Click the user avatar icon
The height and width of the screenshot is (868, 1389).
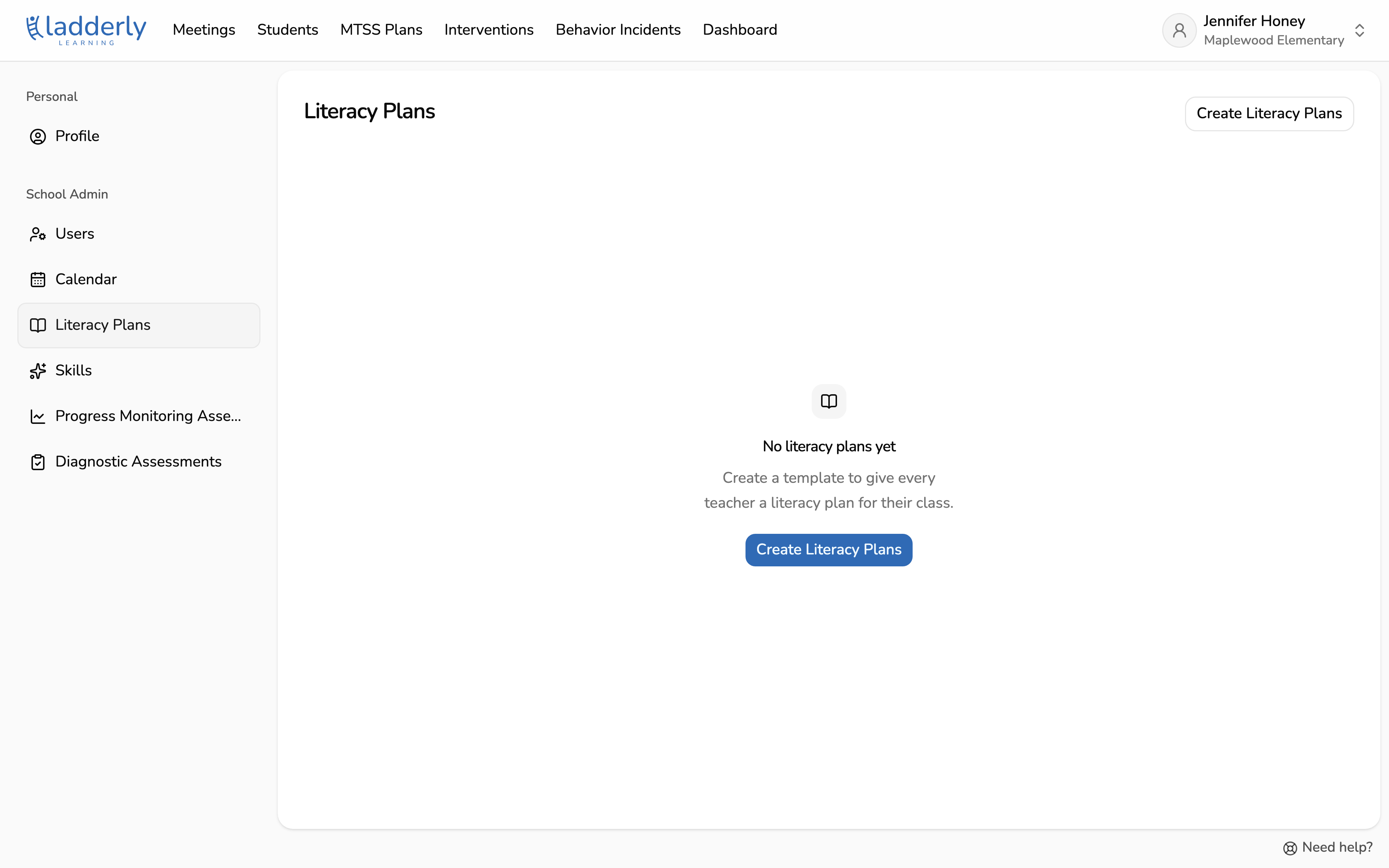tap(1180, 30)
